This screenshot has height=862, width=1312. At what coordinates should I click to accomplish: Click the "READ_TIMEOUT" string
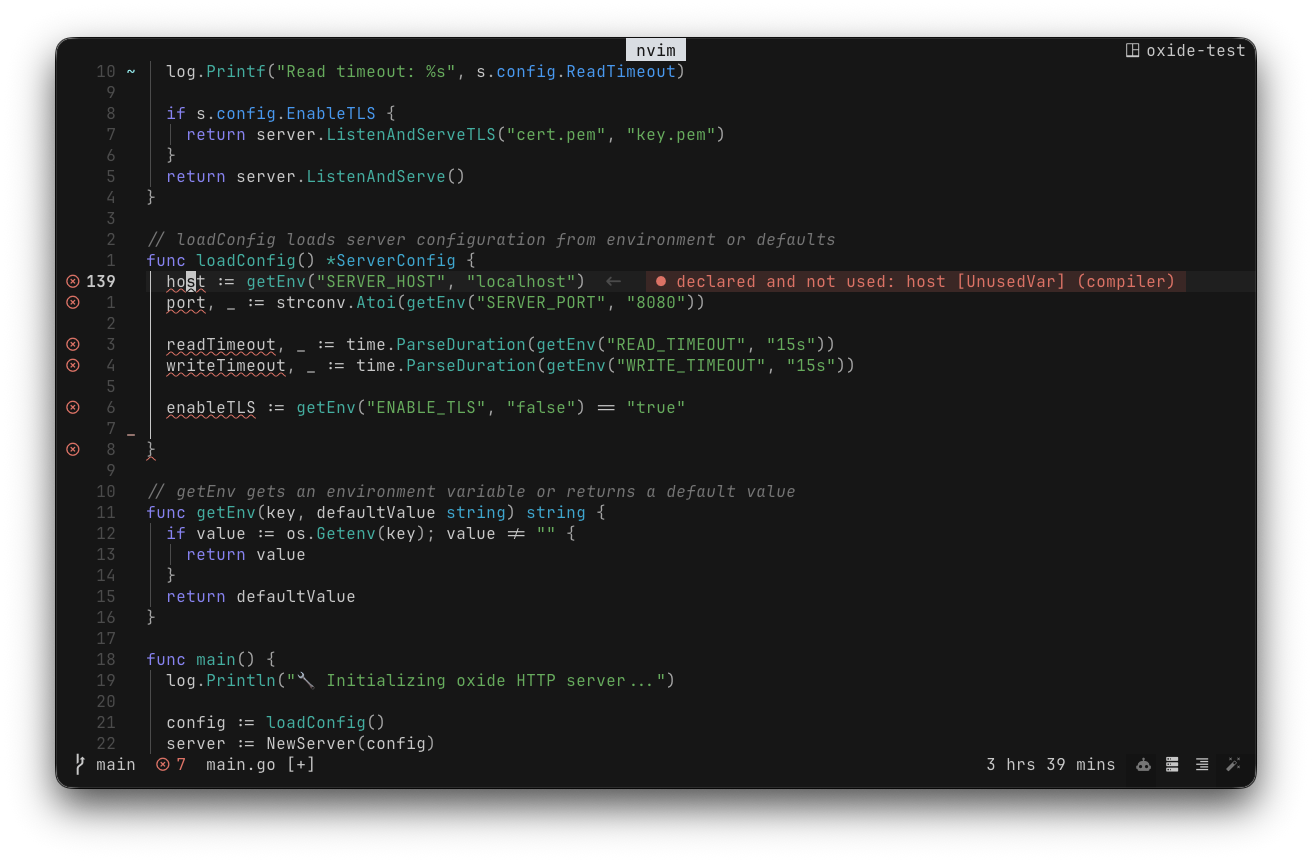pyautogui.click(x=676, y=345)
